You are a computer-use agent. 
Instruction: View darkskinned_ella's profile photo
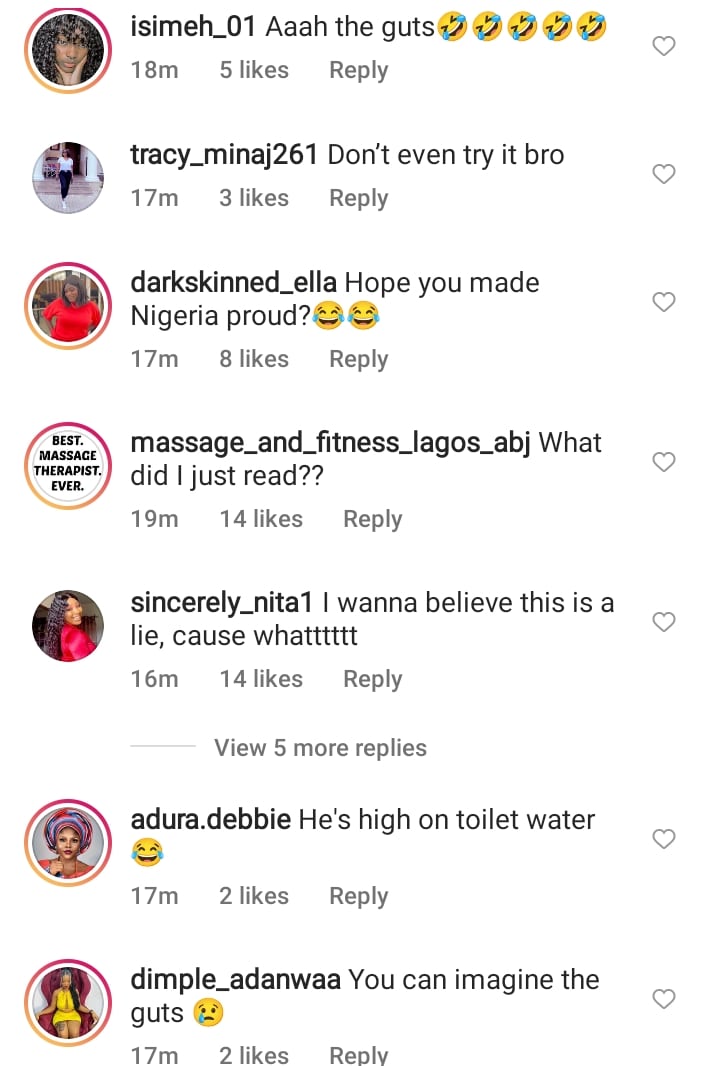tap(67, 306)
